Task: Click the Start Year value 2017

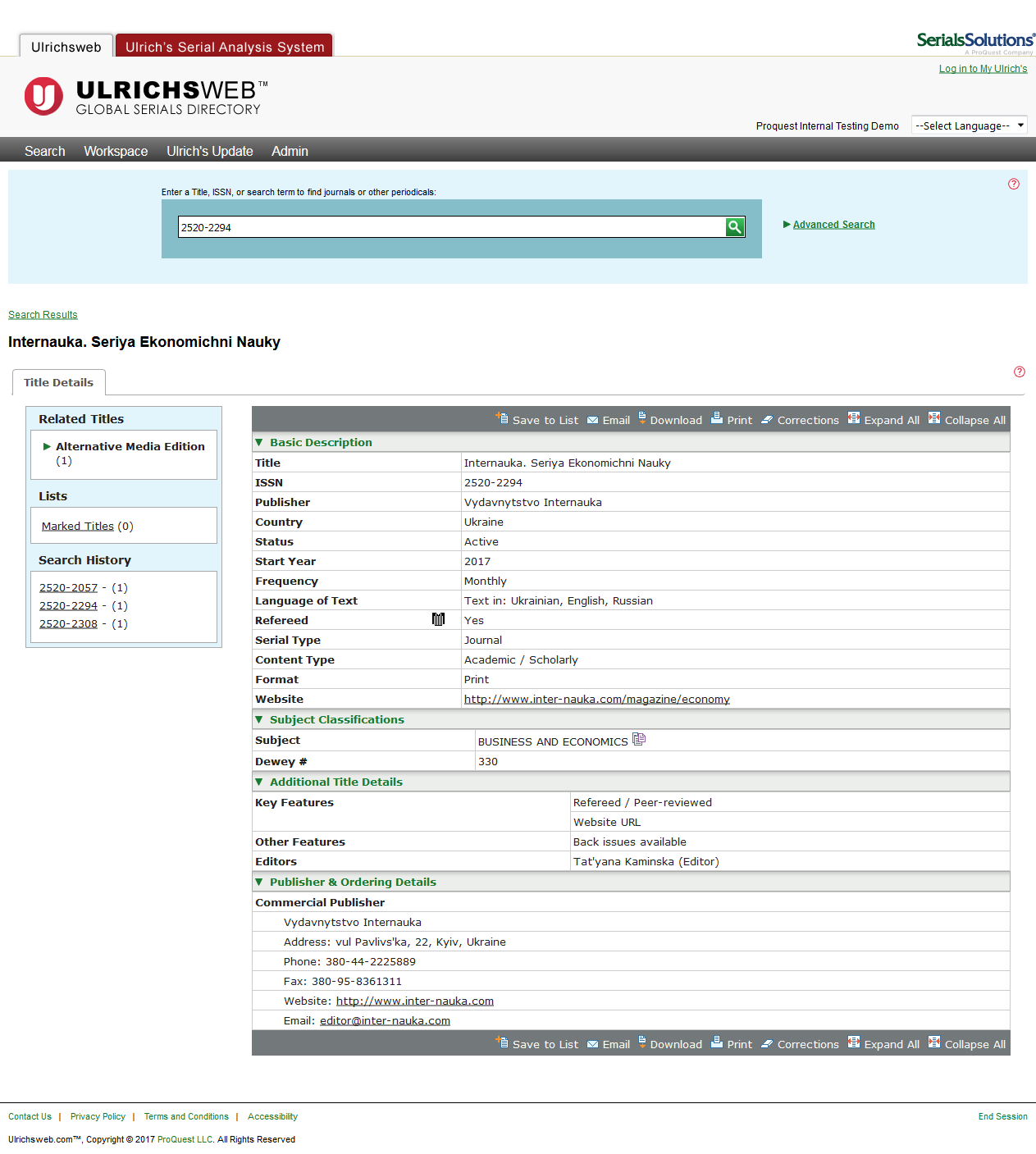Action: click(x=477, y=561)
